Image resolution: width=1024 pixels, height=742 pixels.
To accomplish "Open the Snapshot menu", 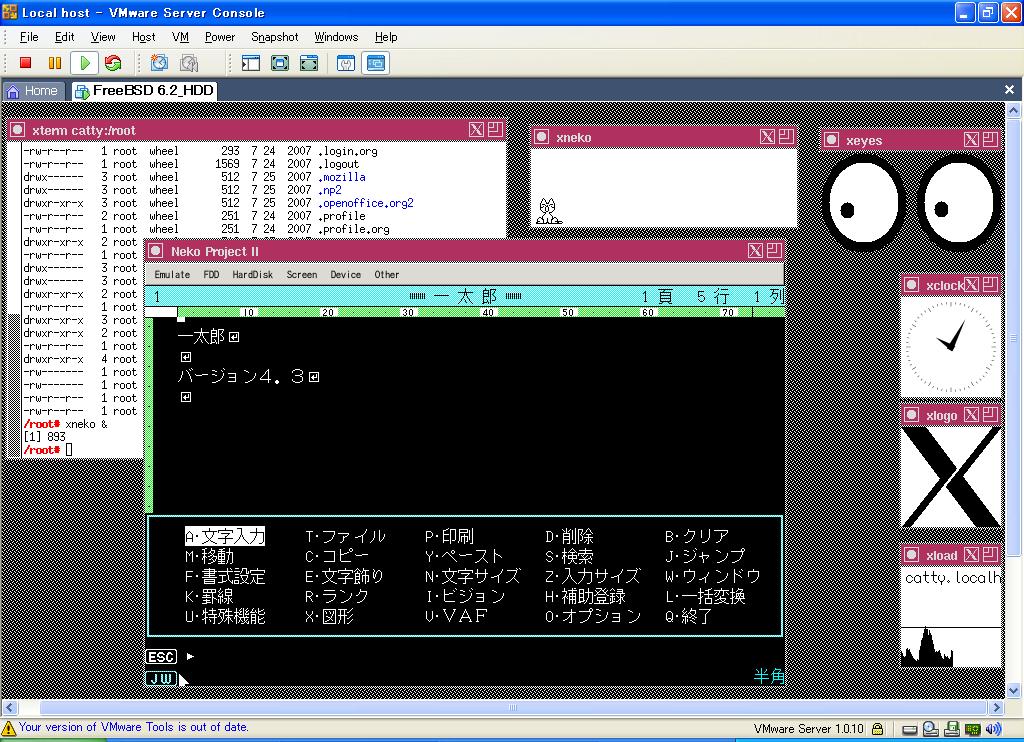I will pos(274,37).
